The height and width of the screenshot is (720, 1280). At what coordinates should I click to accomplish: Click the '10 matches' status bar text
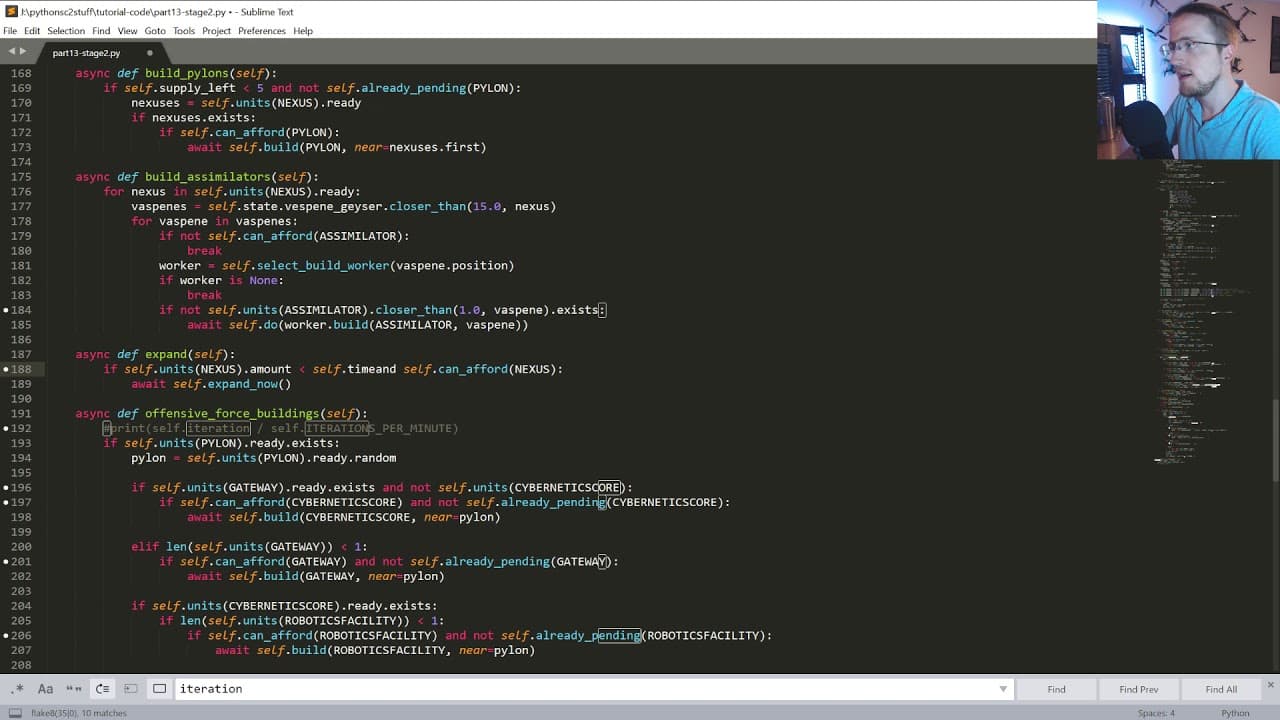(x=104, y=713)
